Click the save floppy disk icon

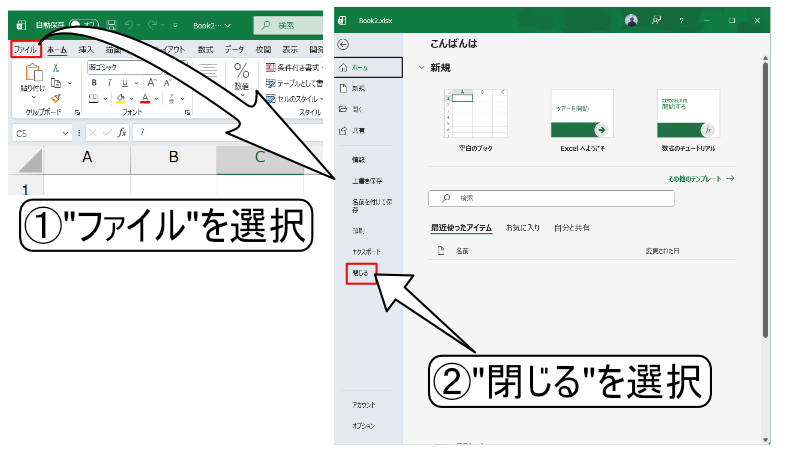pyautogui.click(x=111, y=24)
